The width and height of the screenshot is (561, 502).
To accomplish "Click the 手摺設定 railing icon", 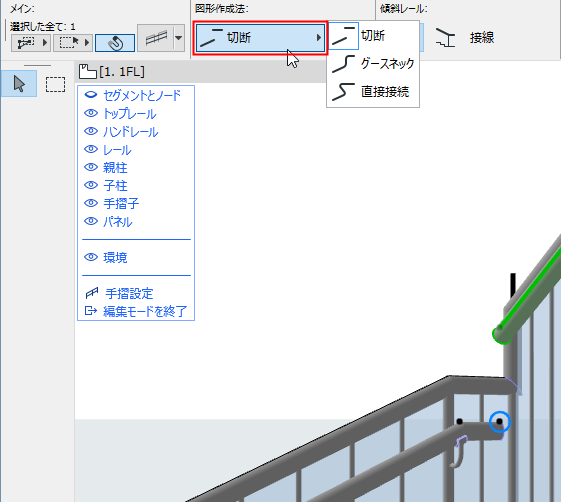I will (x=92, y=293).
